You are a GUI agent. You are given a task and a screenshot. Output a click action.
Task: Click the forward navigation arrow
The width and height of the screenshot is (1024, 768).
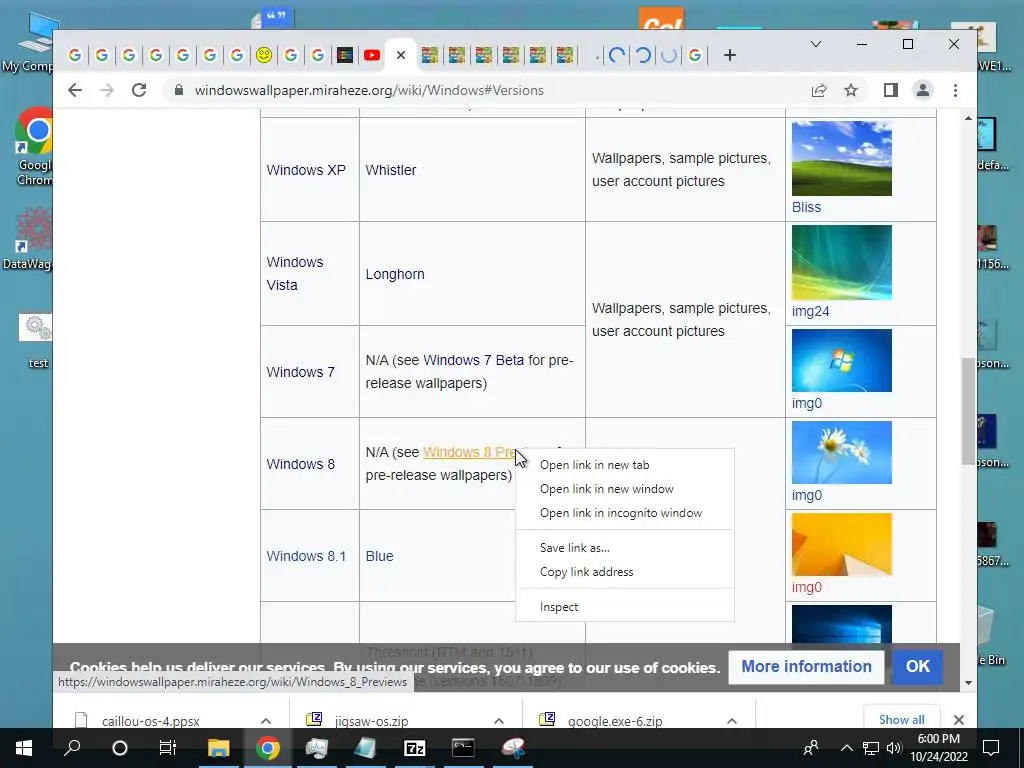click(x=106, y=90)
